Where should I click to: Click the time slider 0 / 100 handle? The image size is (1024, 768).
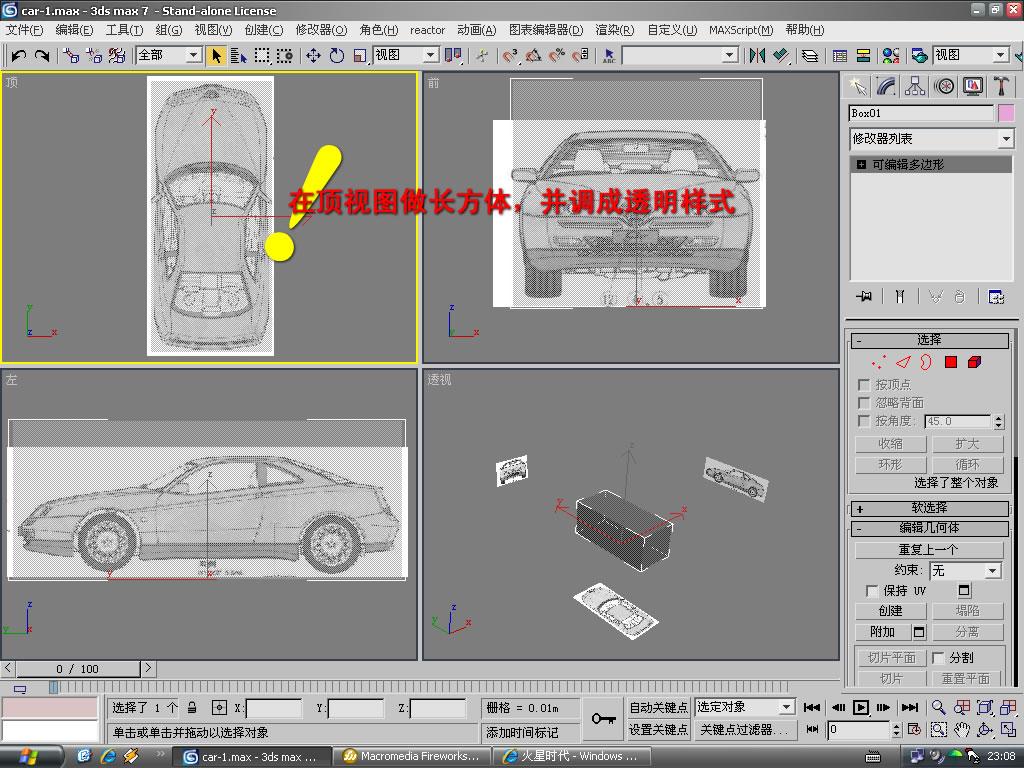(77, 669)
